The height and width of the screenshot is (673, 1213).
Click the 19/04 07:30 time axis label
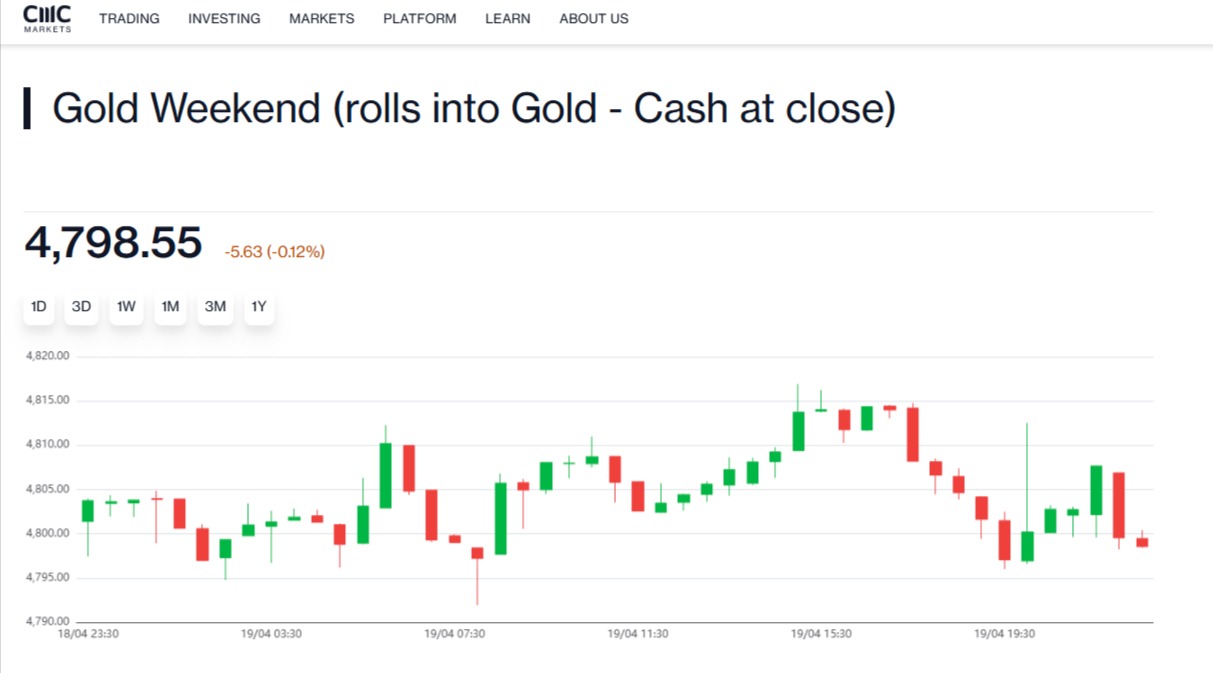coord(455,633)
